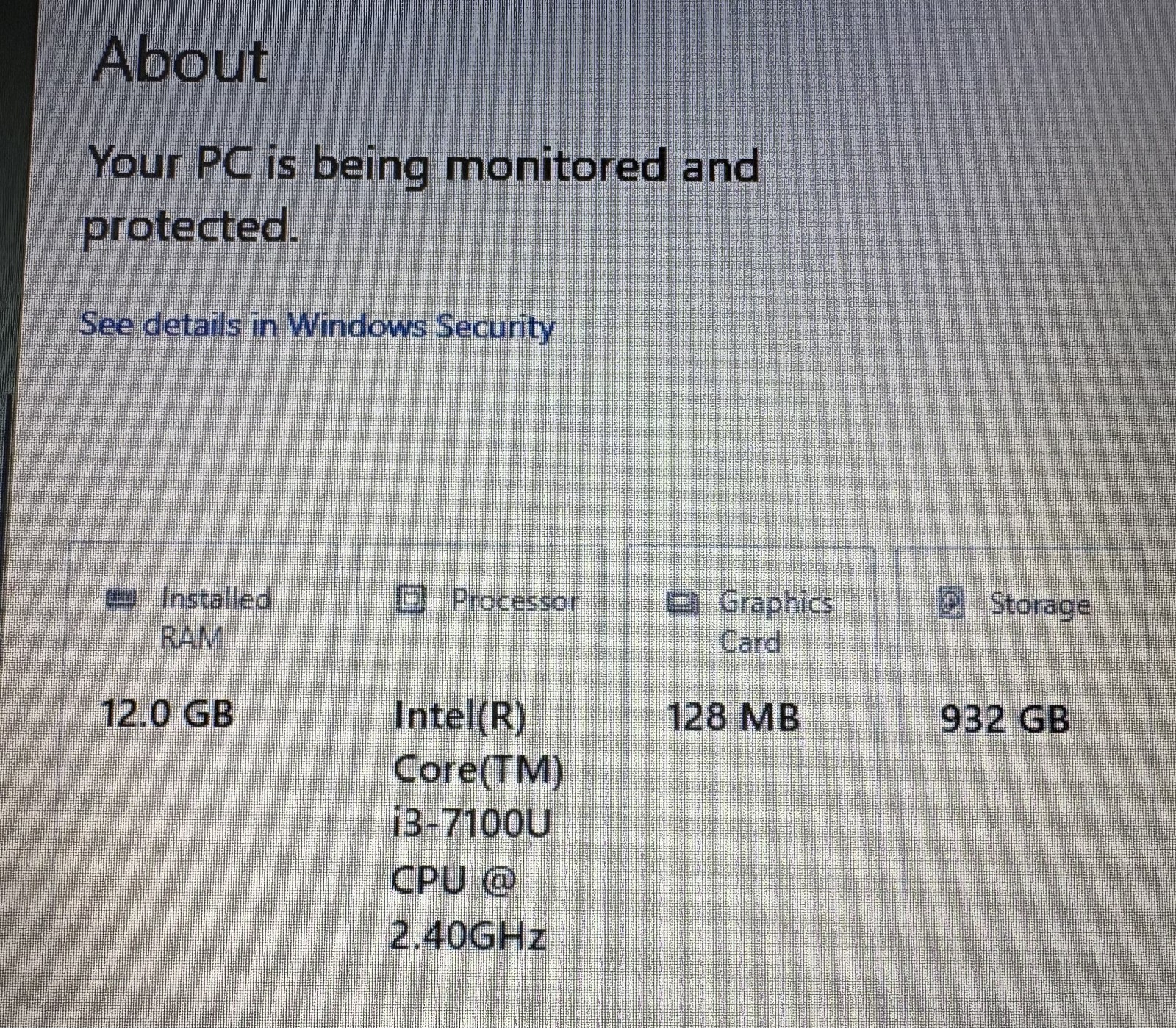Click the Storage disk icon
Image resolution: width=1176 pixels, height=1028 pixels.
click(x=951, y=603)
